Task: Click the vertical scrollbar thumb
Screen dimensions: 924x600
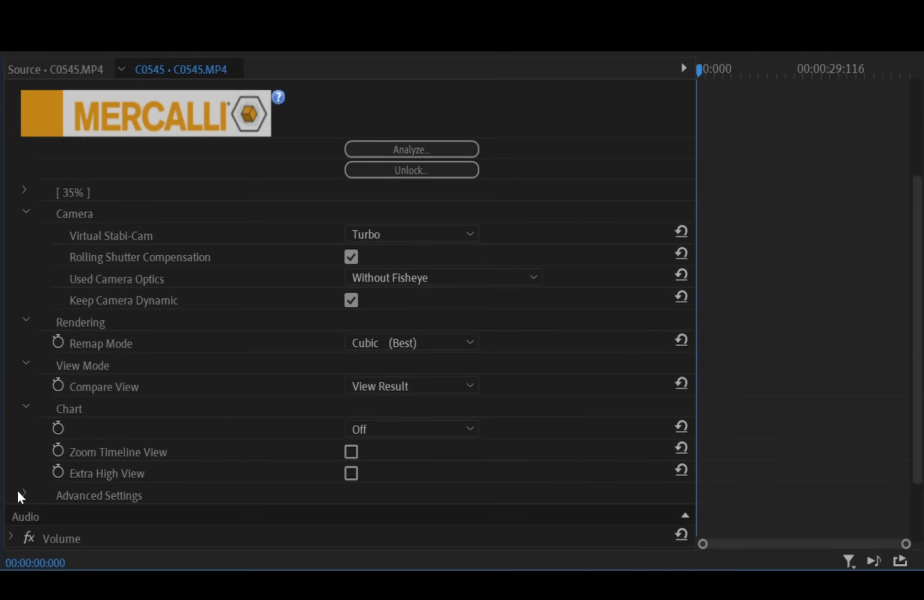Action: (917, 330)
